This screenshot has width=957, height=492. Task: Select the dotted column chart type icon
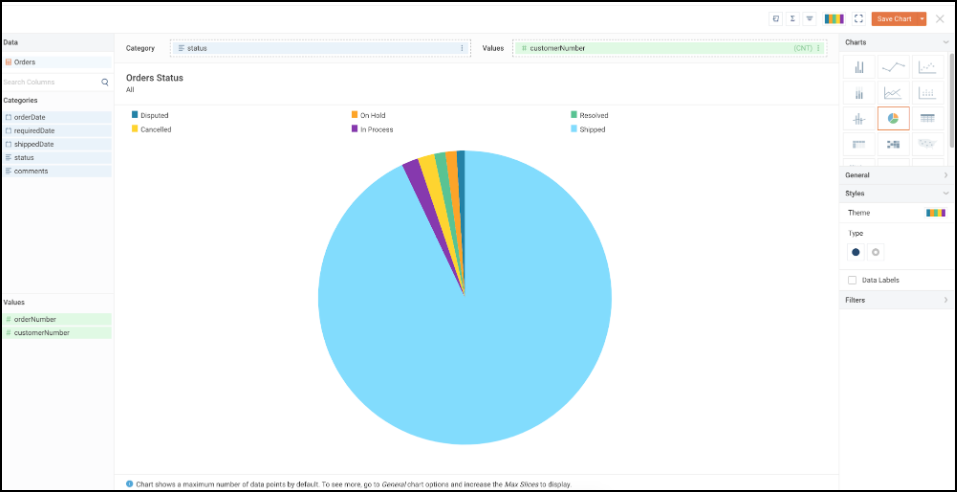[x=928, y=93]
